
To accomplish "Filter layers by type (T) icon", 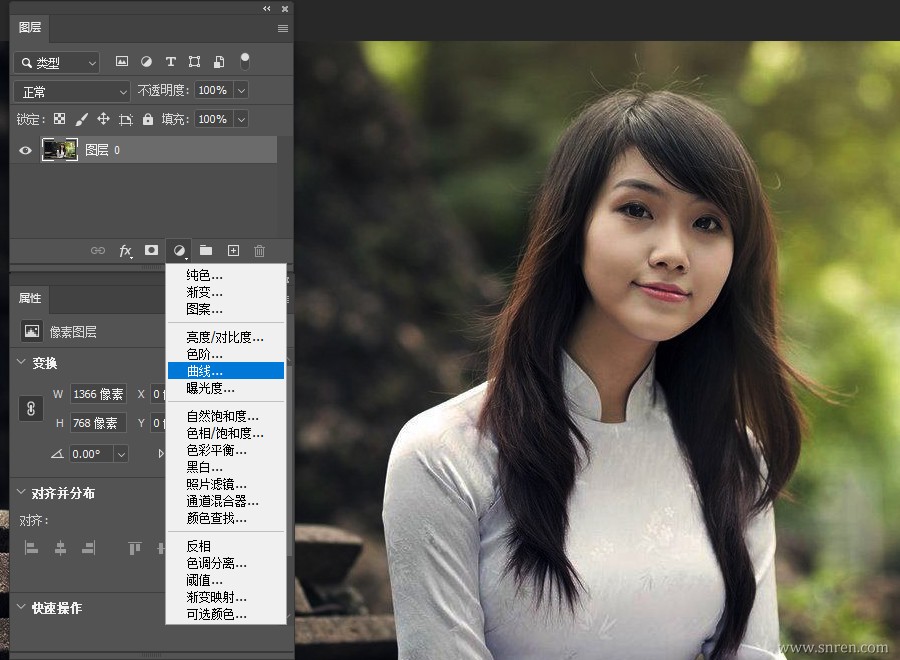I will click(170, 61).
